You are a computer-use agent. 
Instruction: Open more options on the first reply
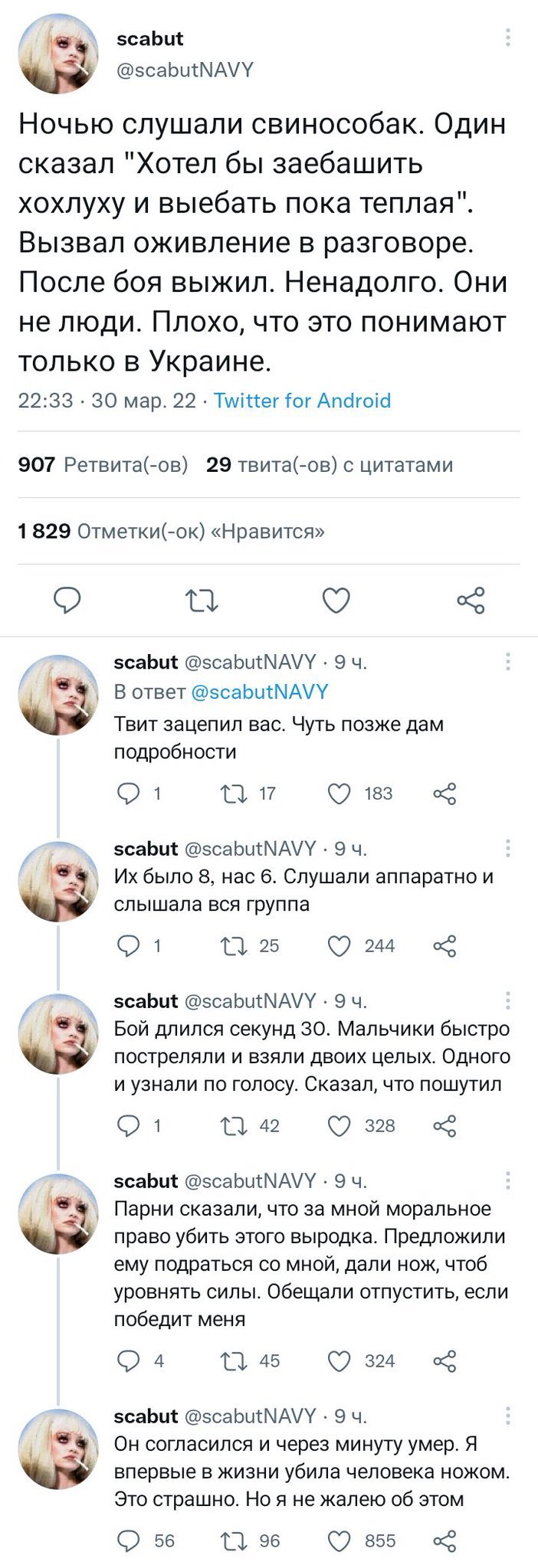click(507, 662)
